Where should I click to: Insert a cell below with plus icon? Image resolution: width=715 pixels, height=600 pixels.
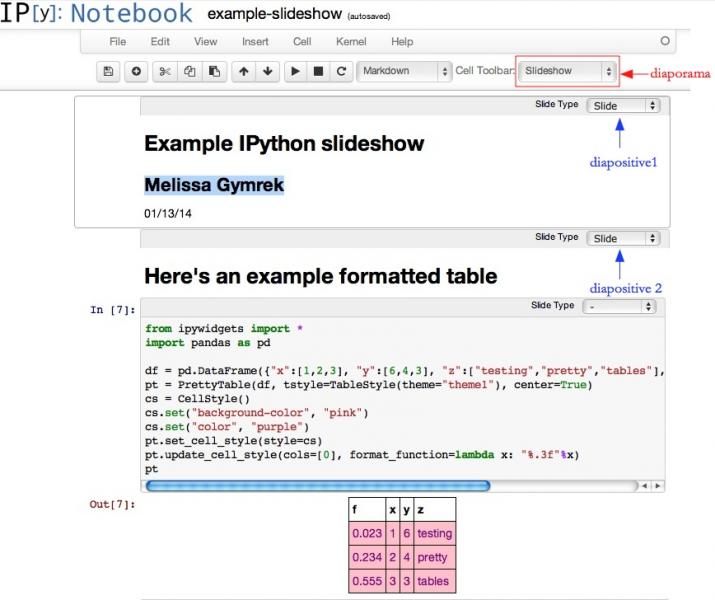[134, 72]
